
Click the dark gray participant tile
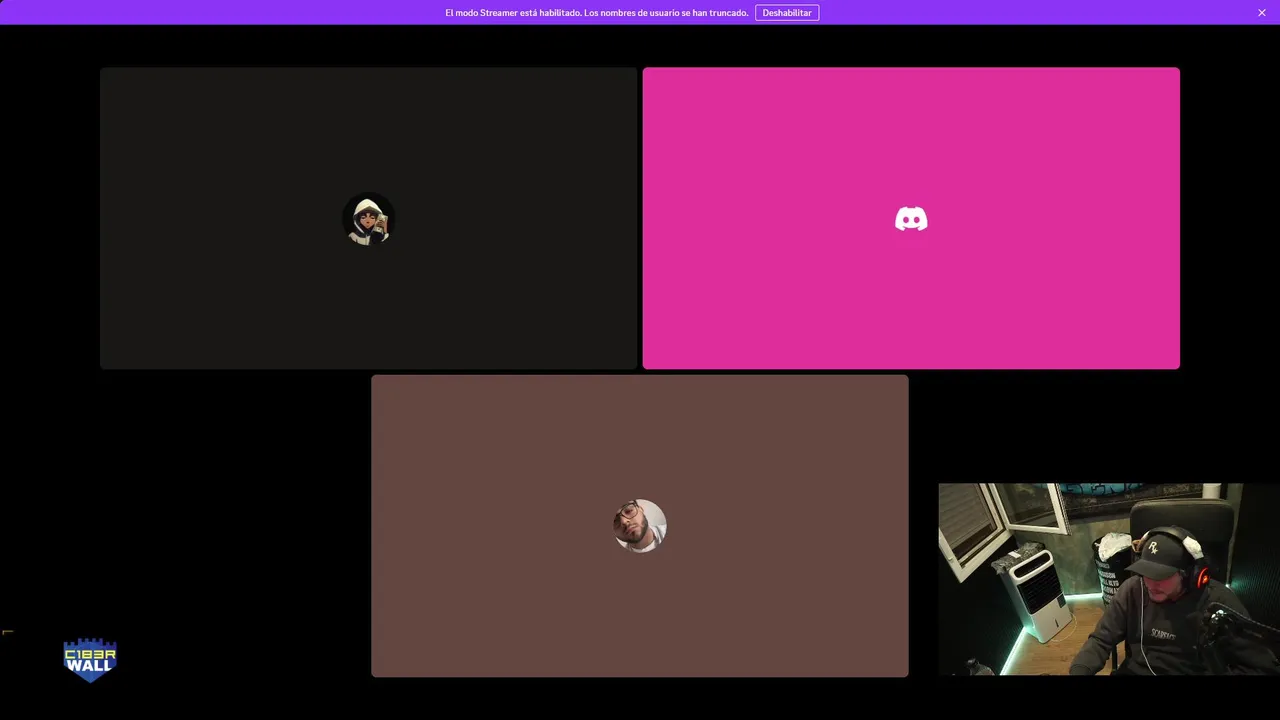pyautogui.click(x=369, y=218)
